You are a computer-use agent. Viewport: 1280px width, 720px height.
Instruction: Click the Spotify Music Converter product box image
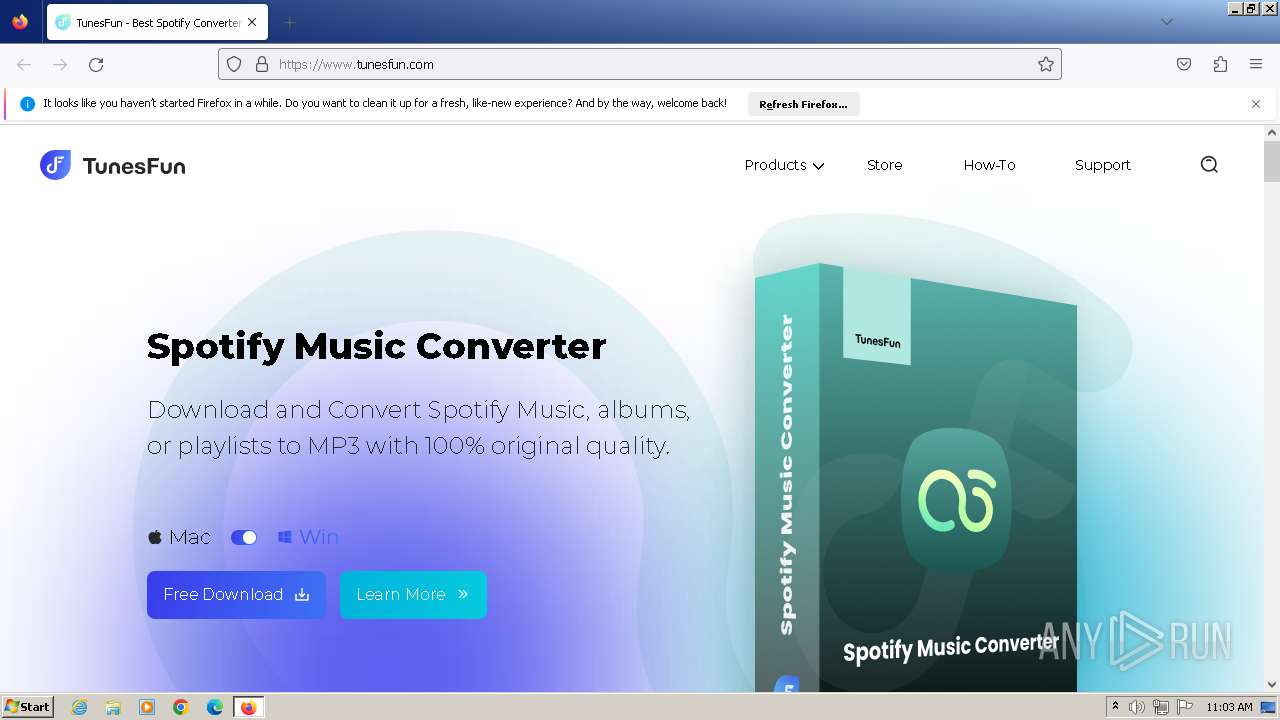point(915,480)
